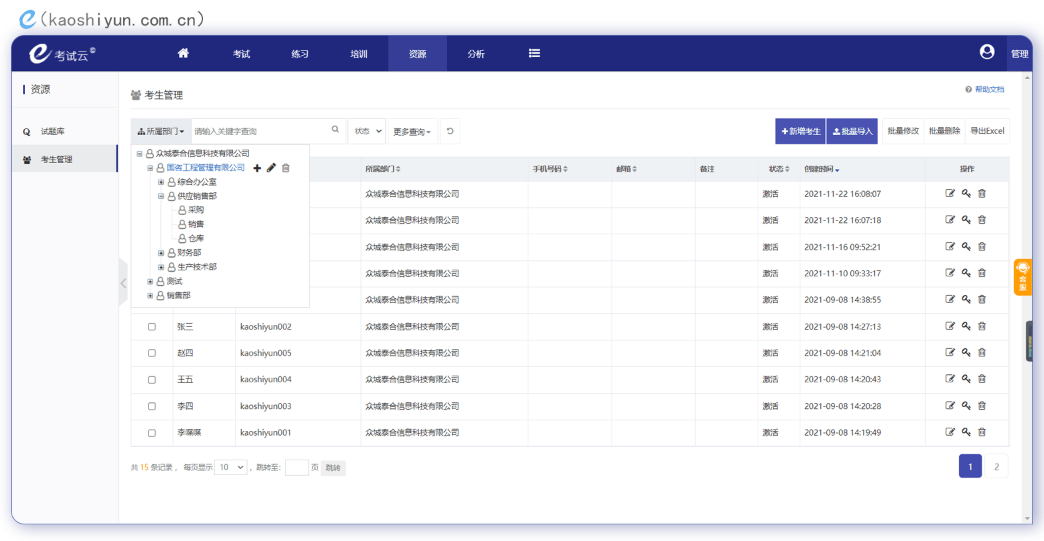The height and width of the screenshot is (541, 1044).
Task: Add a sub-department under 国咨工程管理有限公司 with the plus icon
Action: [x=257, y=168]
